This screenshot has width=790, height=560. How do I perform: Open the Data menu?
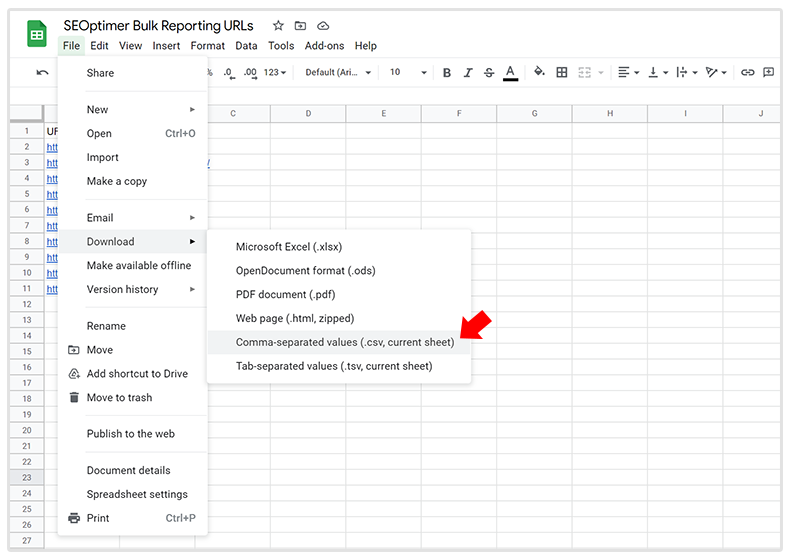pos(246,46)
